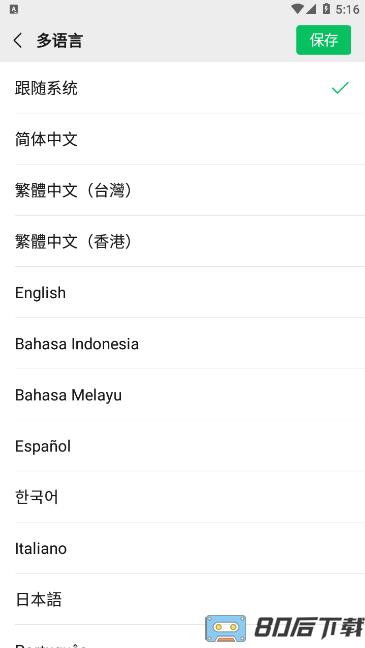Tap the Wi-Fi status icon
365x648 pixels.
click(296, 9)
